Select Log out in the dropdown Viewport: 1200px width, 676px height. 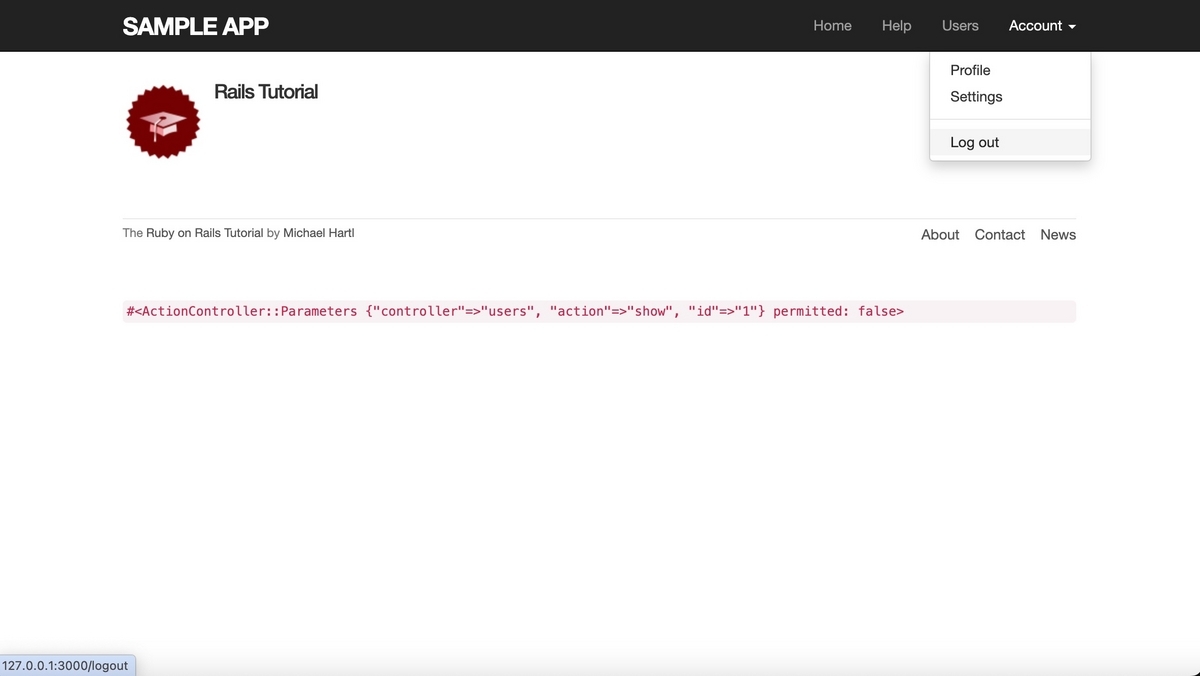[1010, 142]
